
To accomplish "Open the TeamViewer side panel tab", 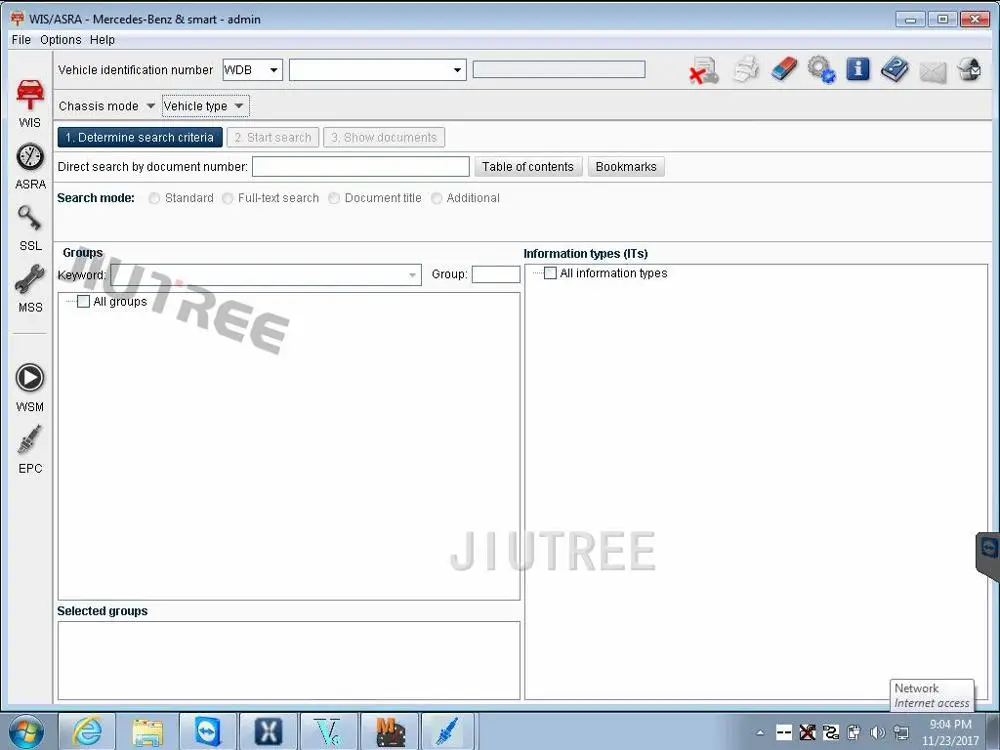I will (x=989, y=555).
